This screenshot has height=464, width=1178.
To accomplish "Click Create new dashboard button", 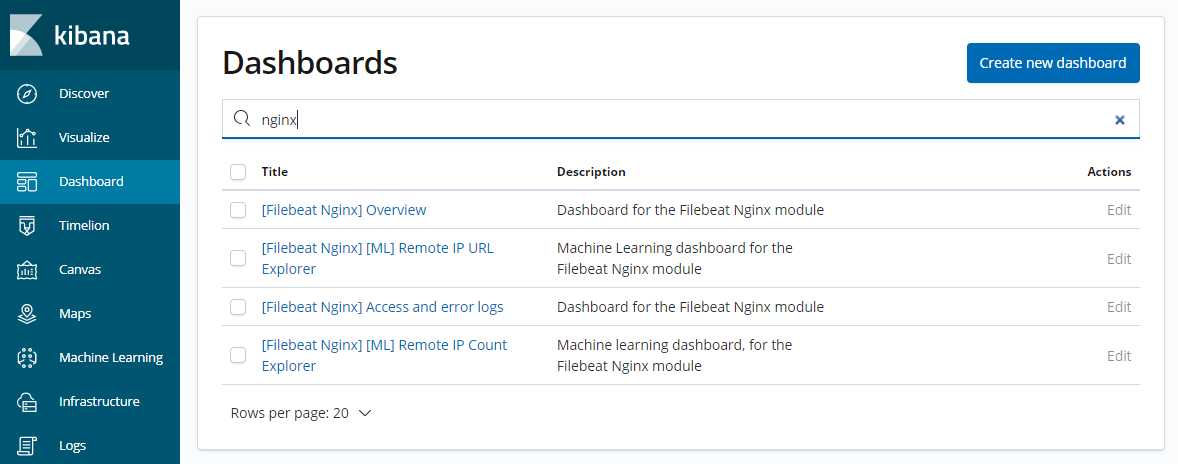I will 1053,63.
